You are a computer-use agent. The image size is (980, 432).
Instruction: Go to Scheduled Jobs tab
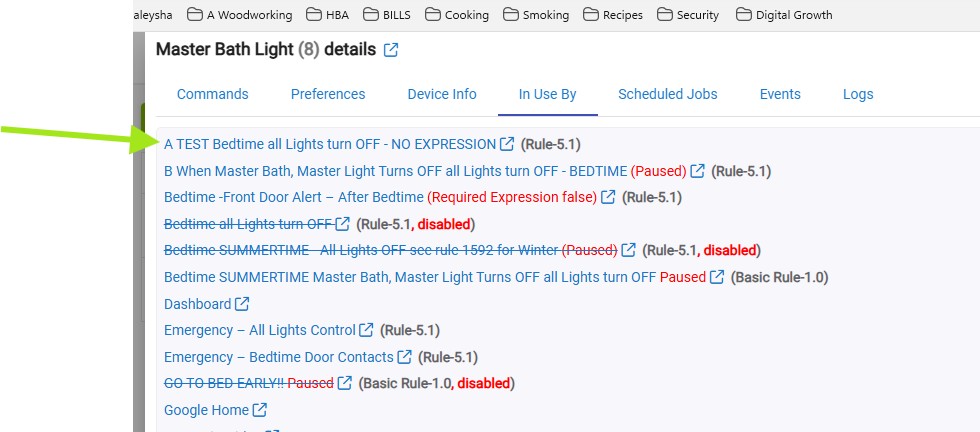pos(668,94)
